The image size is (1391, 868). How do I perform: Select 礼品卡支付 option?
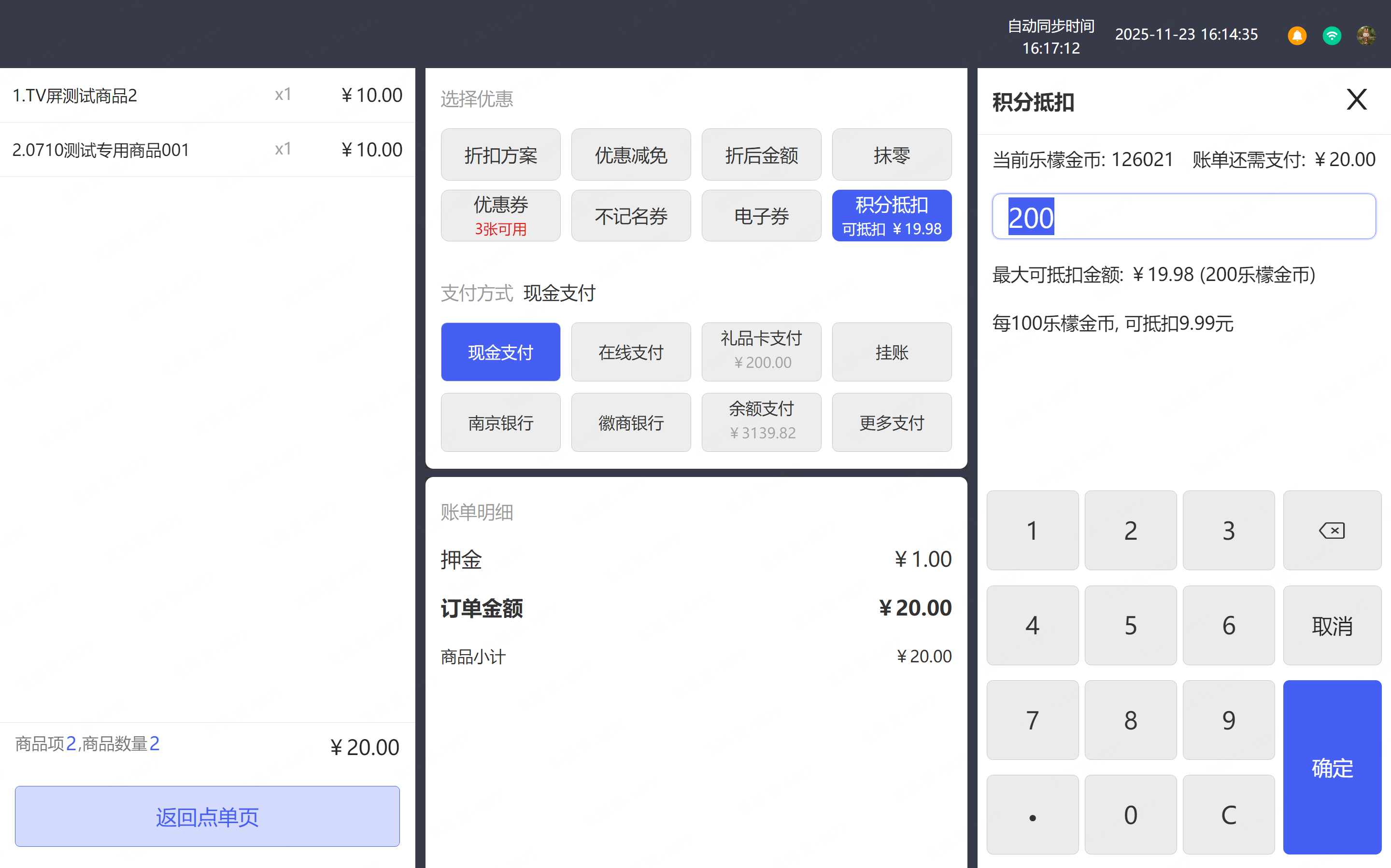pyautogui.click(x=761, y=352)
